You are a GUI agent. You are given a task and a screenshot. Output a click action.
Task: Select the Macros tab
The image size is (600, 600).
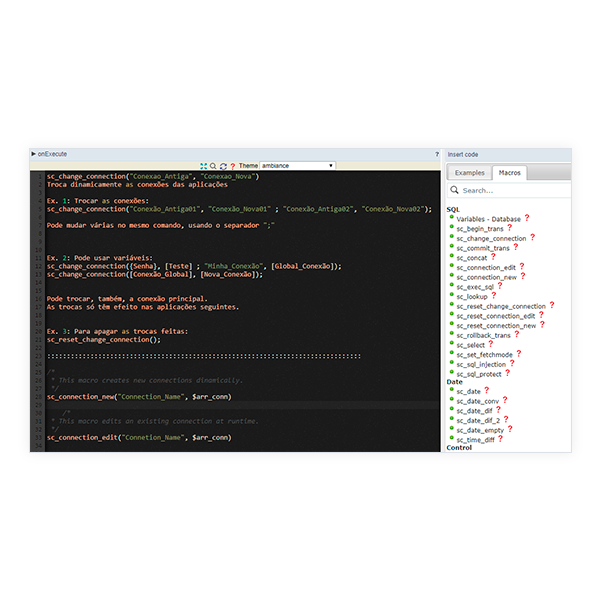click(x=509, y=173)
